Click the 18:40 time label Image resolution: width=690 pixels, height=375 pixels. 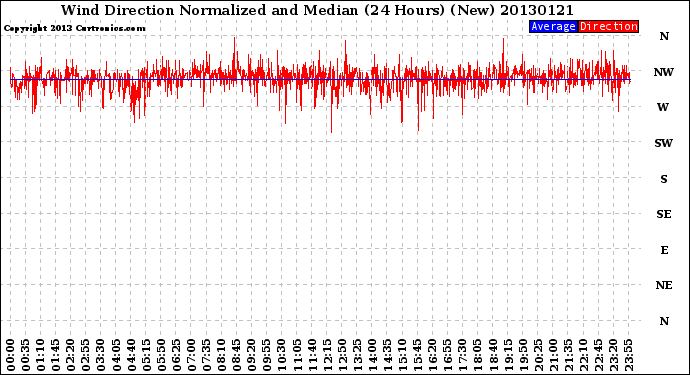(493, 355)
